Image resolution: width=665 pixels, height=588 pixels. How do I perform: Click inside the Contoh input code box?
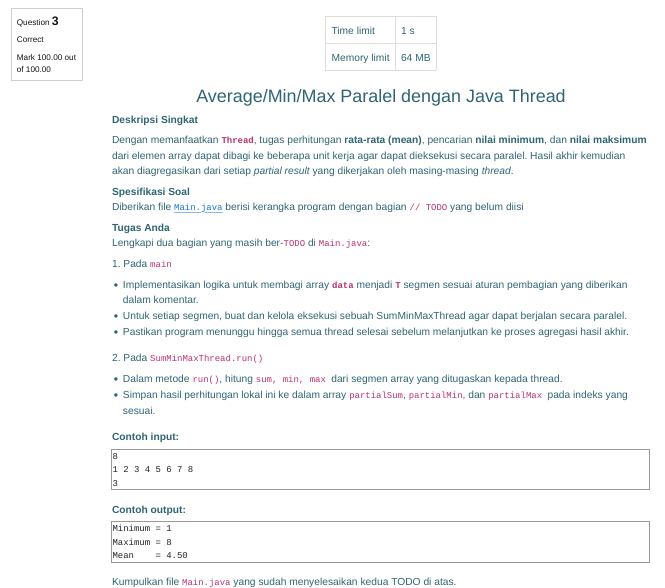coord(380,469)
